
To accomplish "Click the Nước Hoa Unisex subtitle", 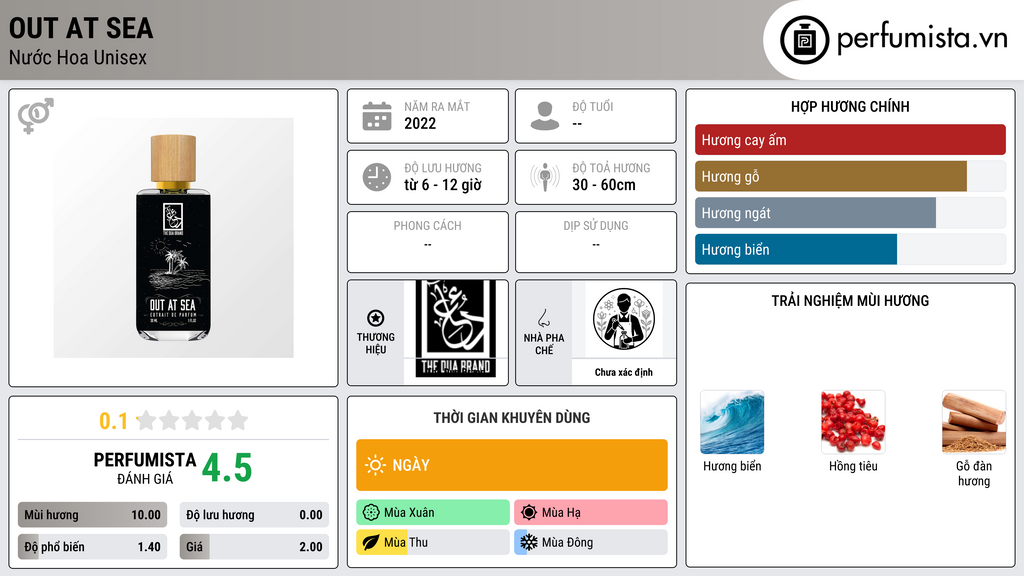I will [x=78, y=57].
